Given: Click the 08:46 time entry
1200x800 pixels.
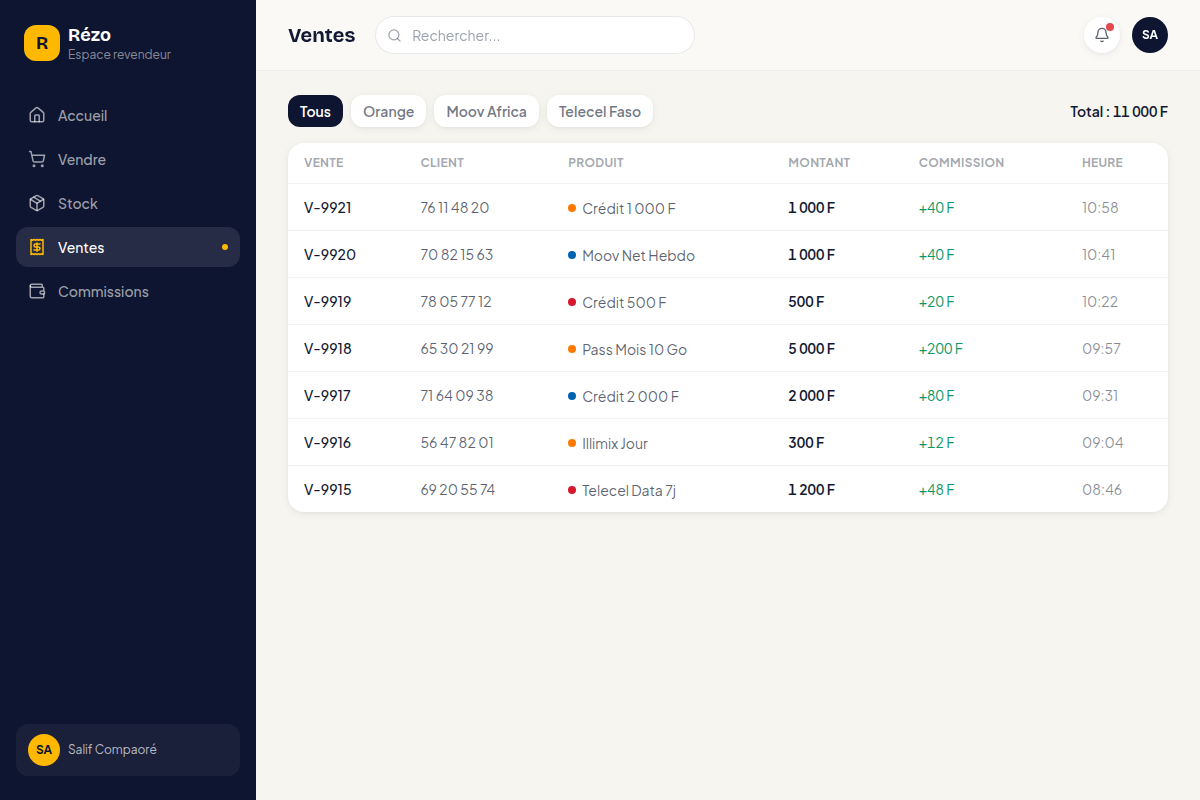Looking at the screenshot, I should (x=1102, y=490).
